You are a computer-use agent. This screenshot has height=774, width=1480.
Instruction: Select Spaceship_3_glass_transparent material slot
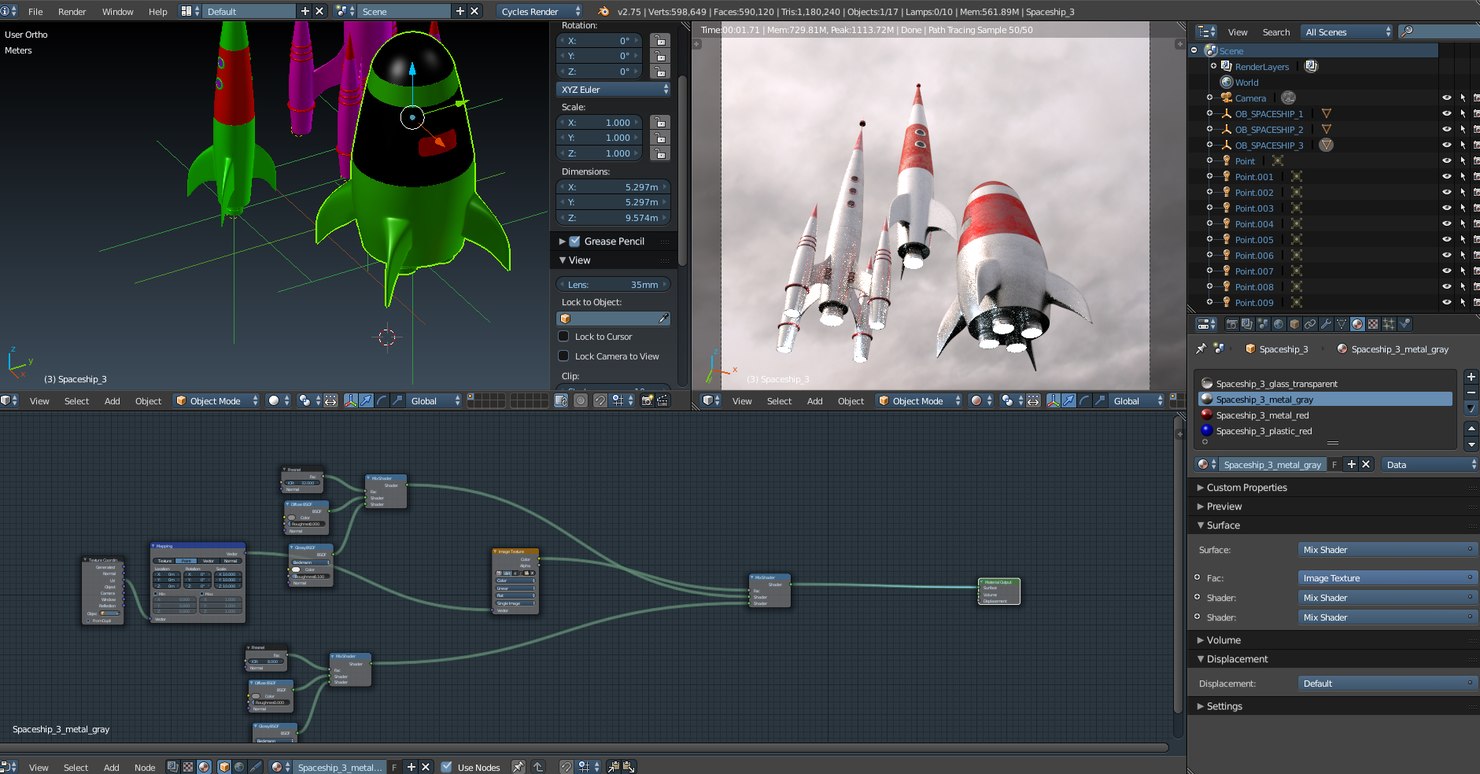click(1276, 383)
